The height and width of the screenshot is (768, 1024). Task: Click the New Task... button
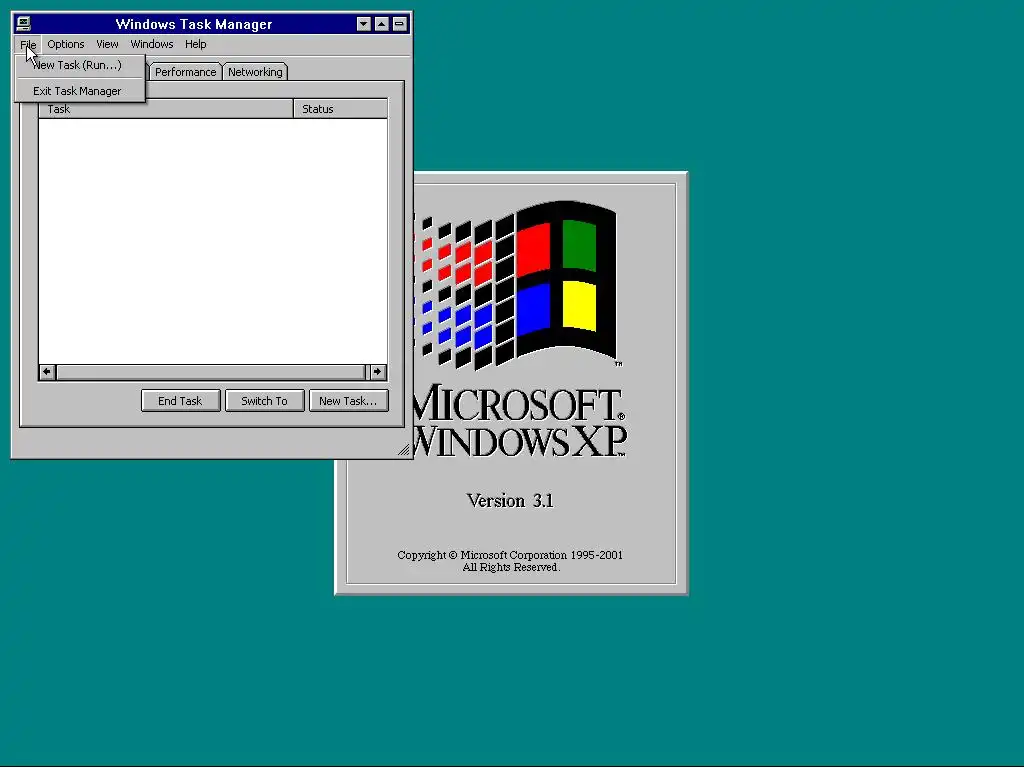349,401
